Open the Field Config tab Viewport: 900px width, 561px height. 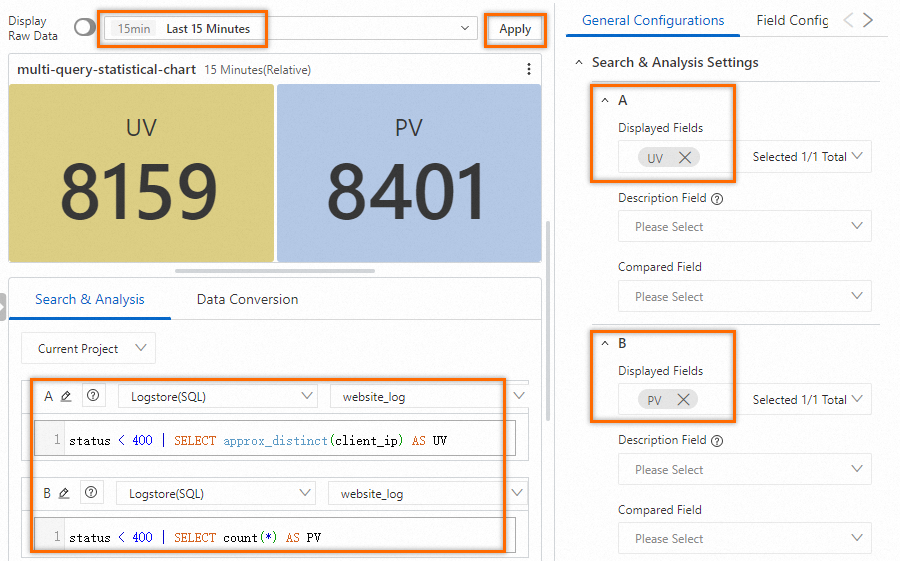(792, 20)
